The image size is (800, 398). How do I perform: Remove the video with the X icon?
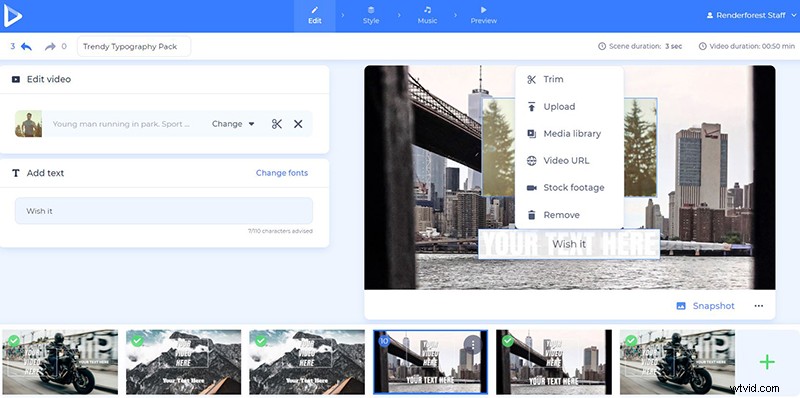[298, 124]
